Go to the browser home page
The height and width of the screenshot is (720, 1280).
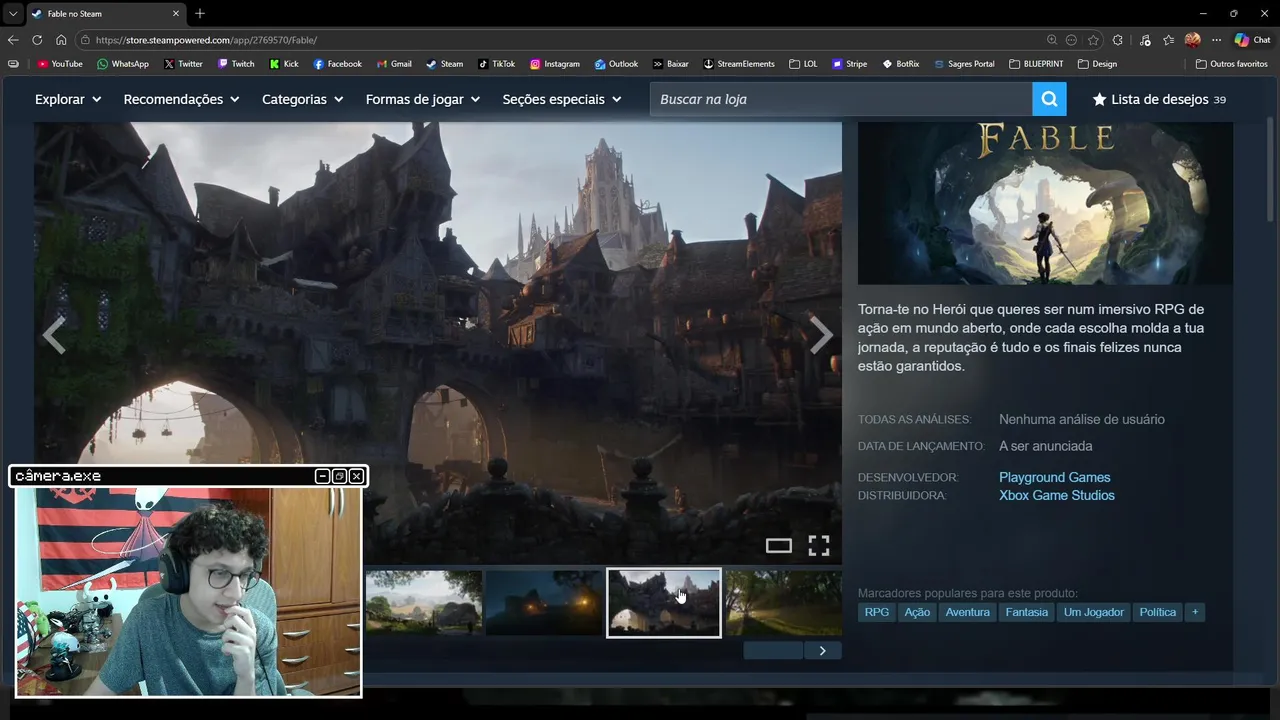coord(61,40)
